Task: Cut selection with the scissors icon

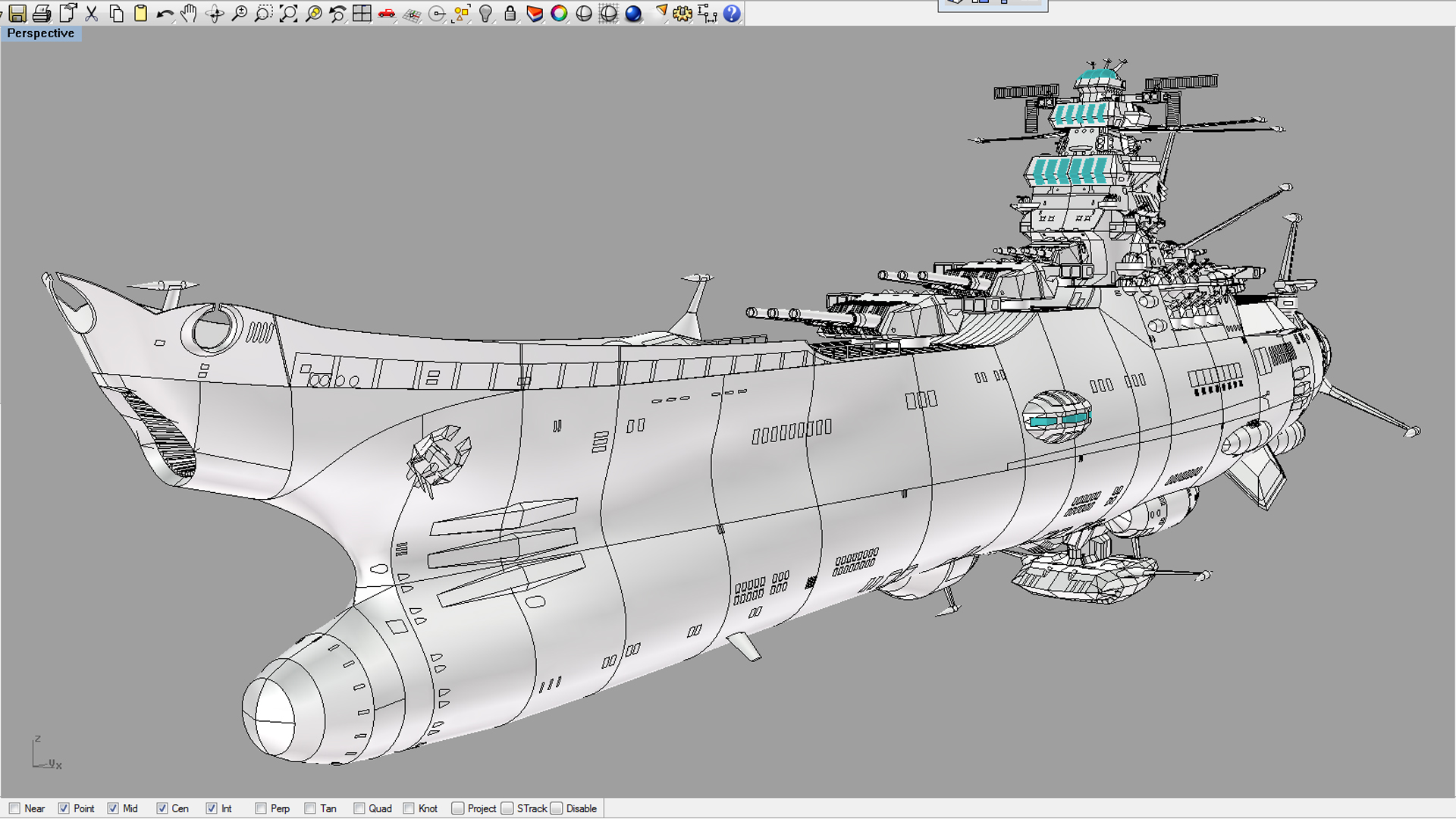Action: coord(92,13)
